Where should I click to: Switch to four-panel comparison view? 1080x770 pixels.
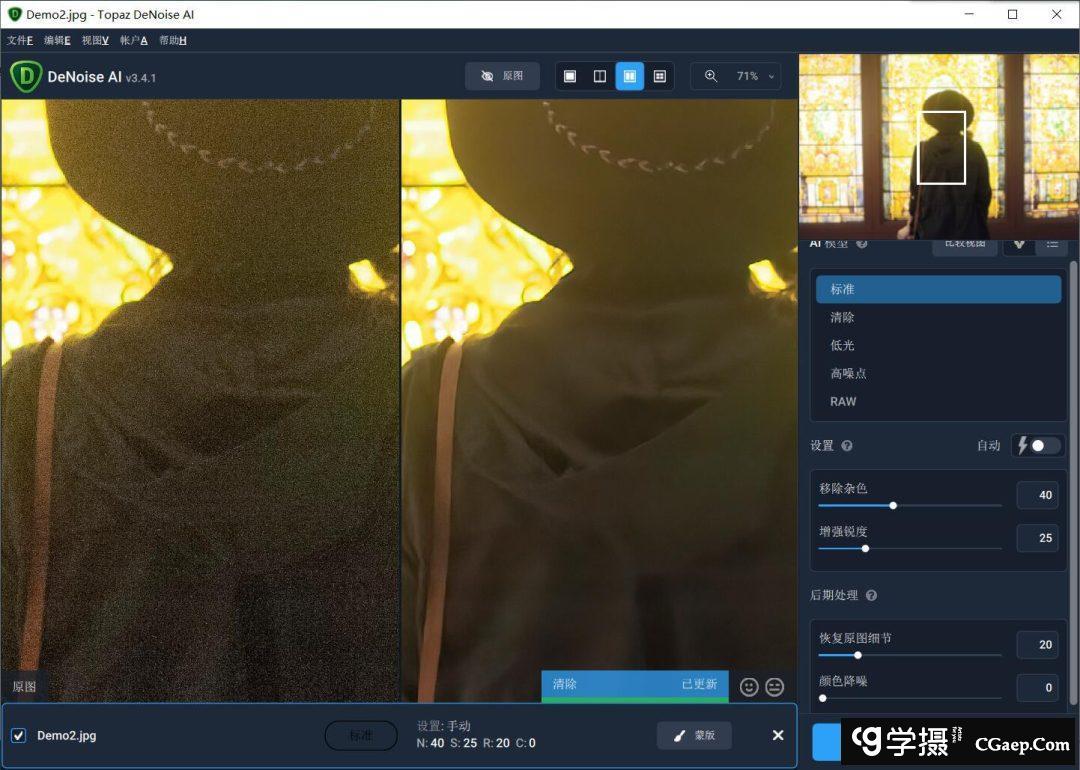tap(660, 76)
